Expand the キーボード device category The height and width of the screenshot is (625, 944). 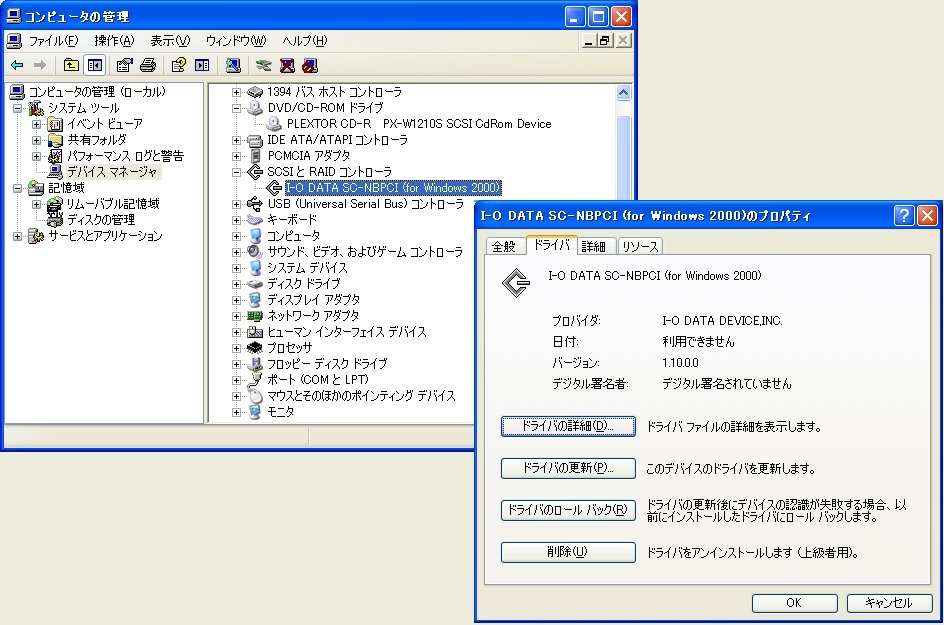[236, 219]
